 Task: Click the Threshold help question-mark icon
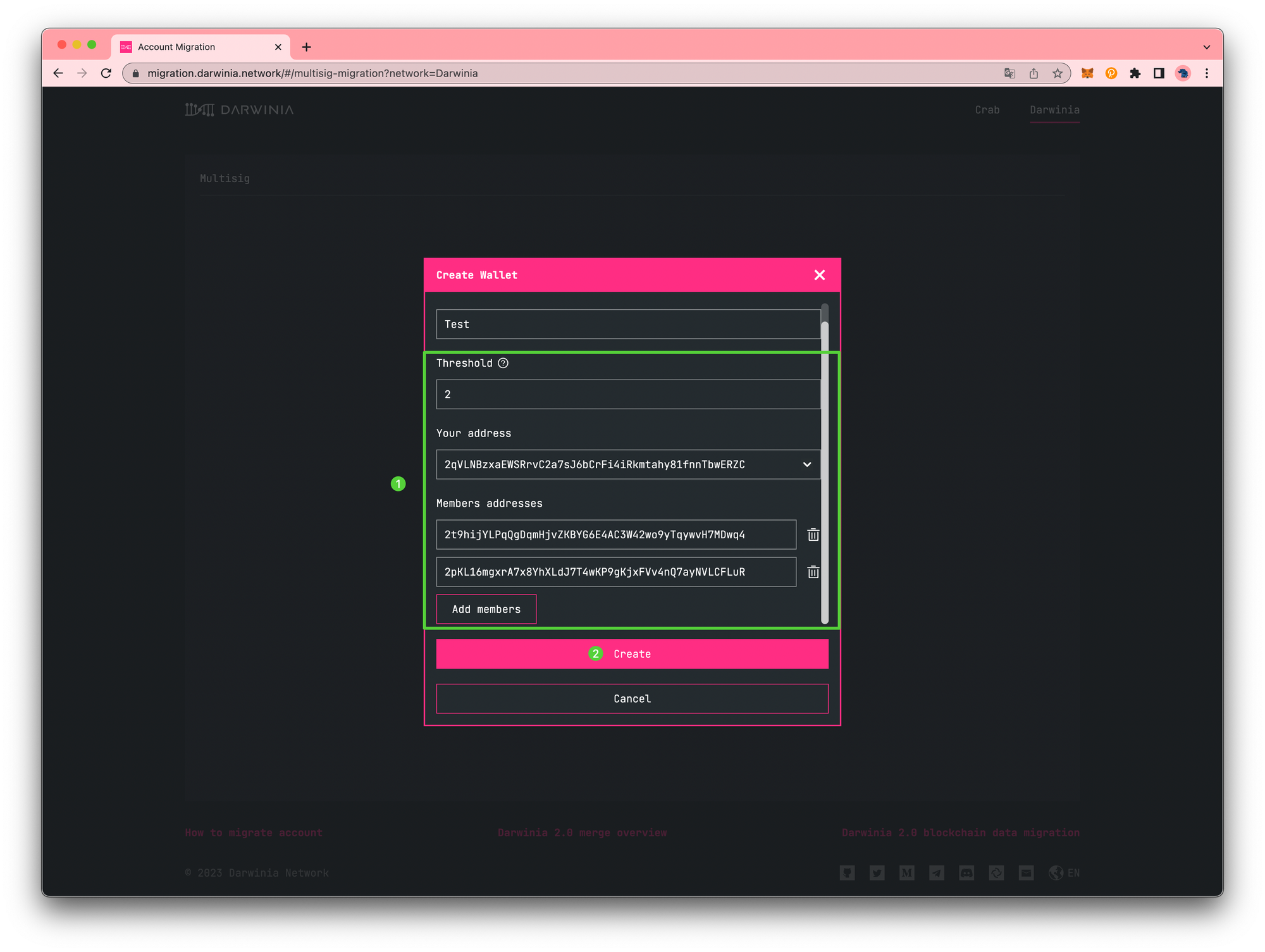pos(503,363)
